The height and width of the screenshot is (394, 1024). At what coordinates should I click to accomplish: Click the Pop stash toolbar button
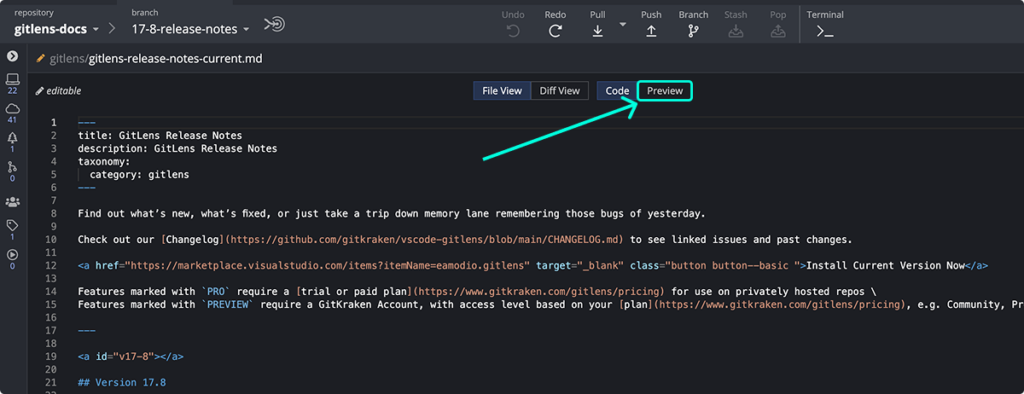tap(778, 24)
